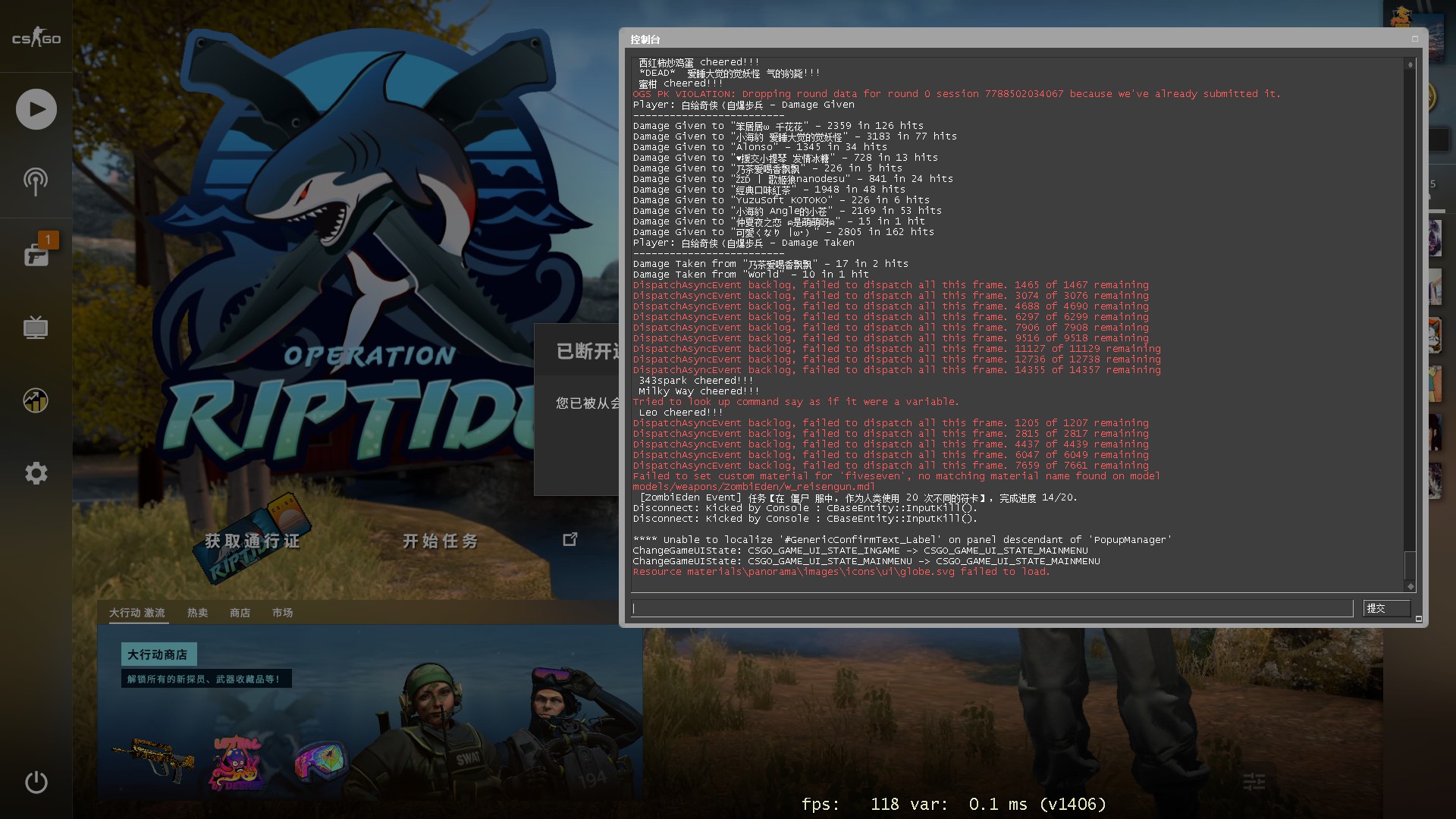Click the OGS PK VIOLATION console line

(956, 94)
